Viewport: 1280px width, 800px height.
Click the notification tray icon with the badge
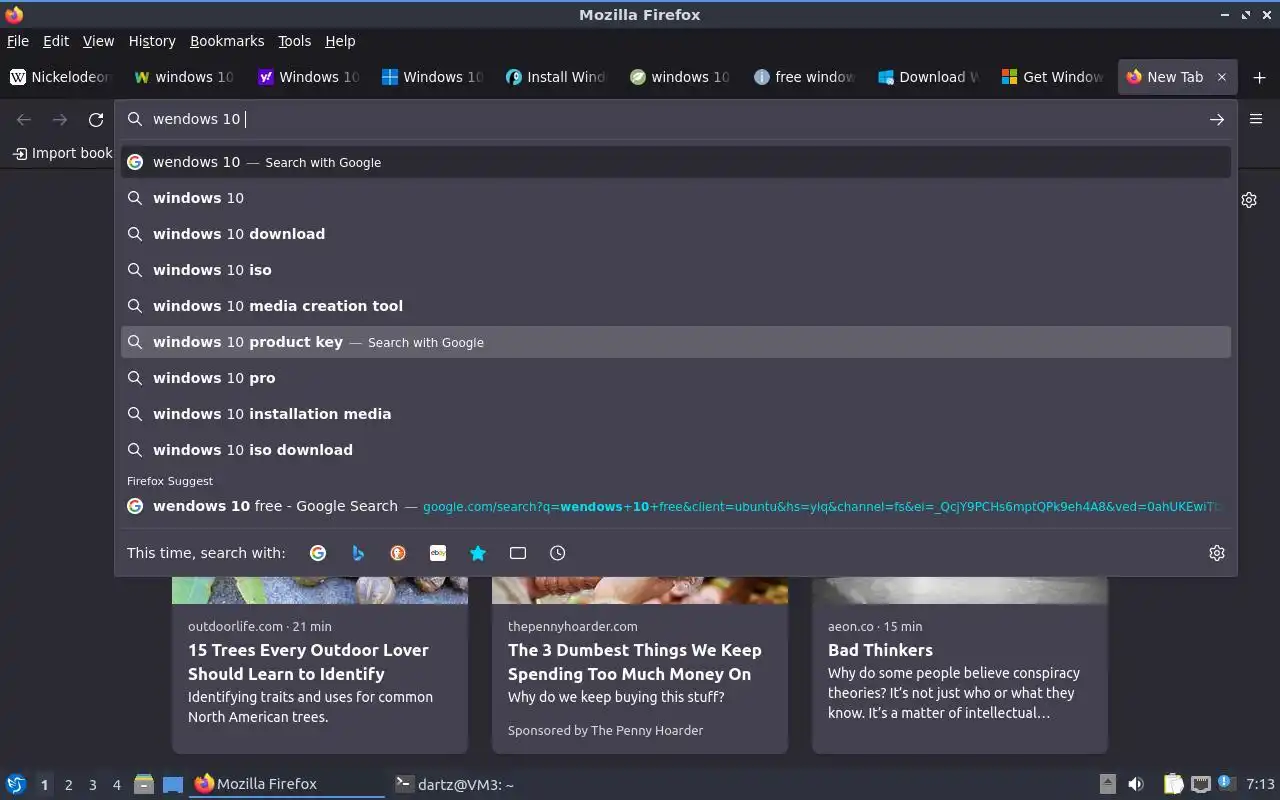click(x=1227, y=783)
